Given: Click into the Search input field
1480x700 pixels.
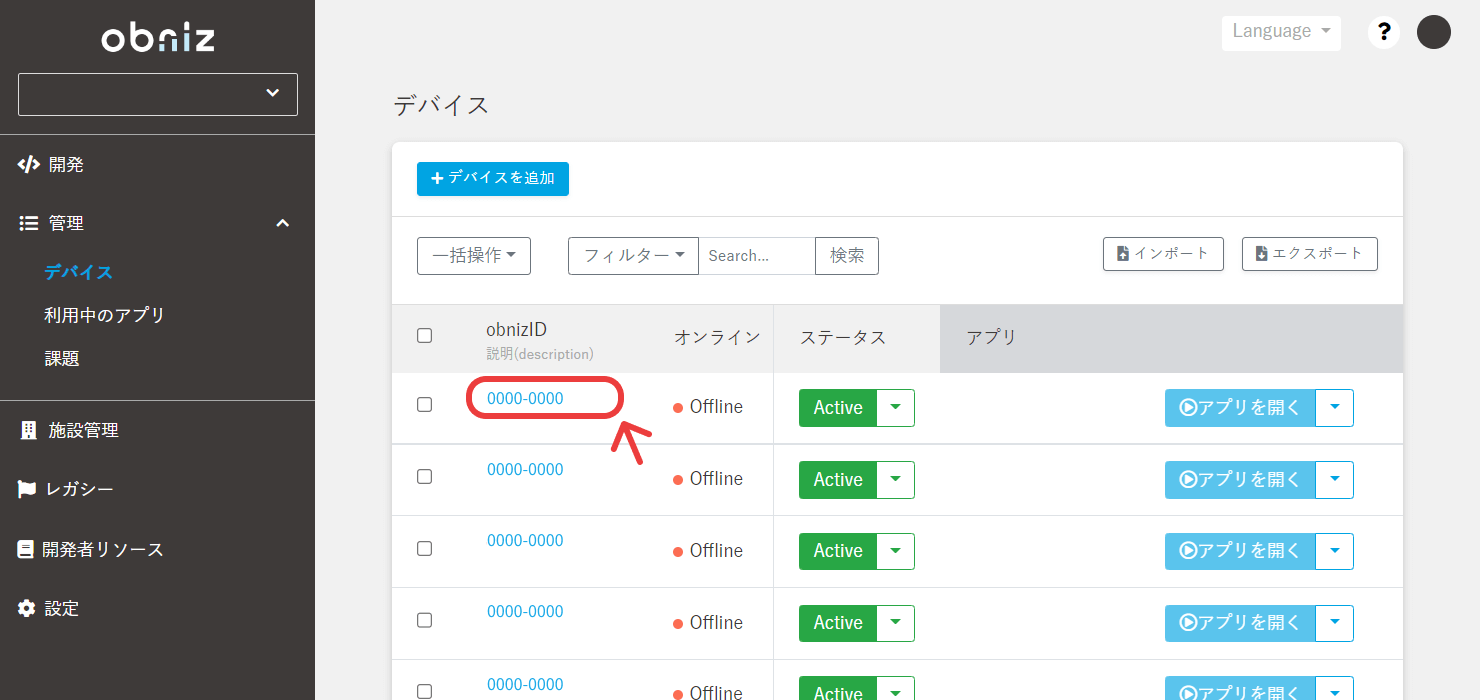Looking at the screenshot, I should point(756,256).
